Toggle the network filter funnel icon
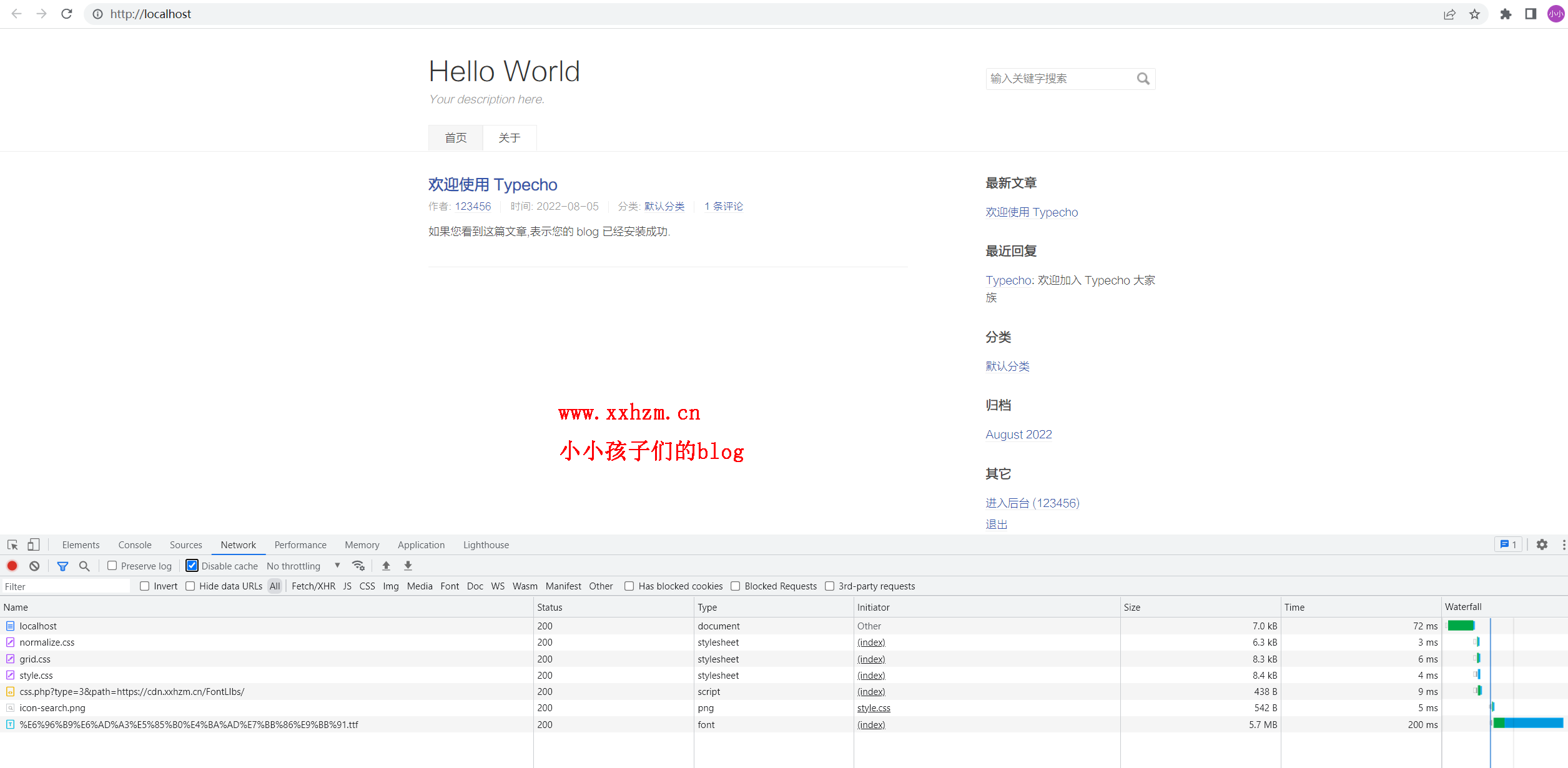The height and width of the screenshot is (768, 1568). coord(62,566)
